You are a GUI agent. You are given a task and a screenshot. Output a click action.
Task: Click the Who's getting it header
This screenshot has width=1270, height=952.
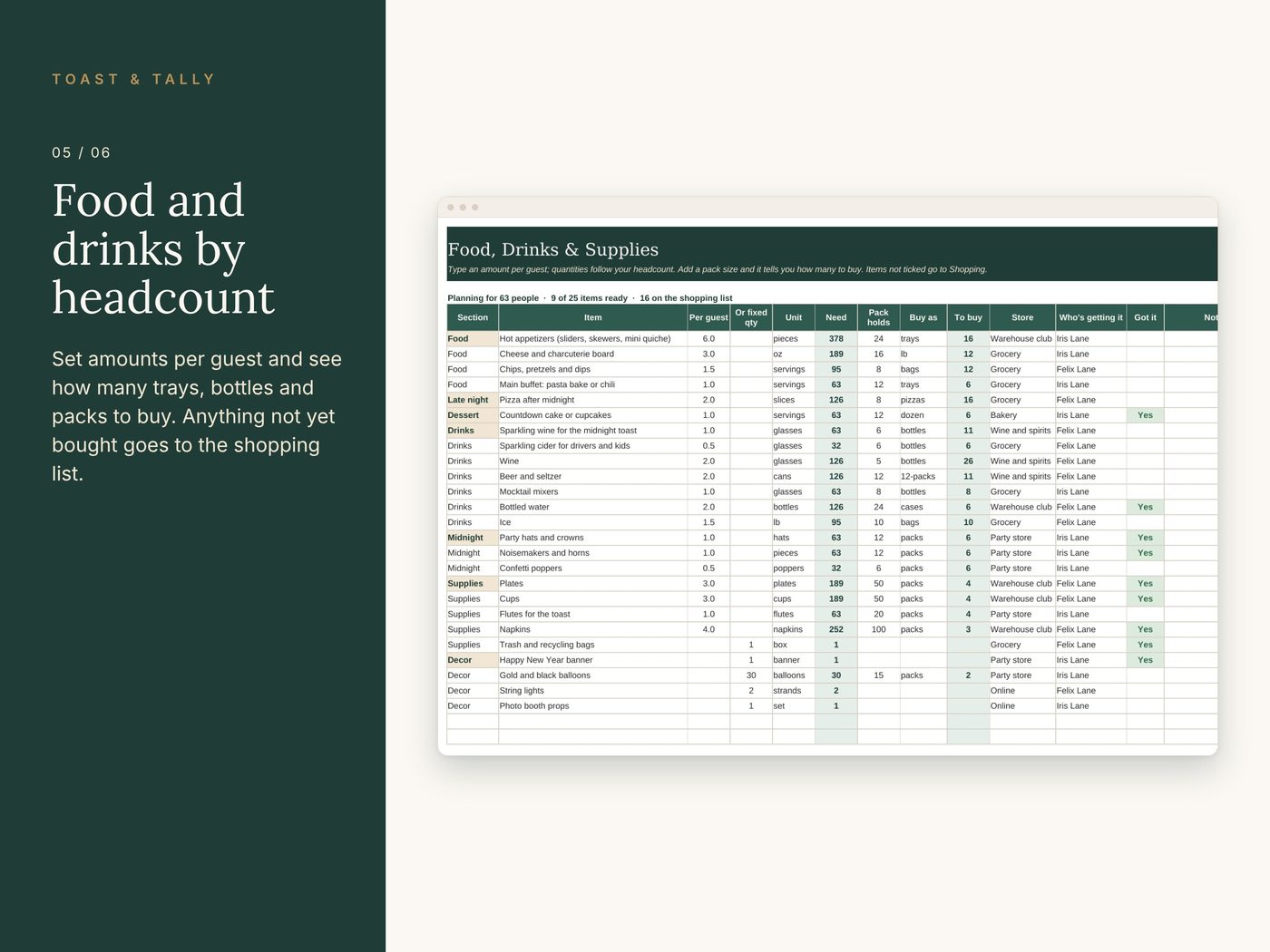[1090, 317]
